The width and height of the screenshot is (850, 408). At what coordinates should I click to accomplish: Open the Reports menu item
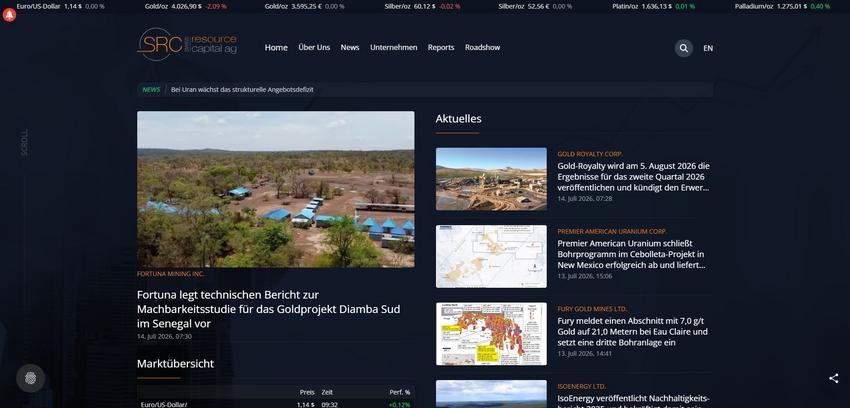441,48
